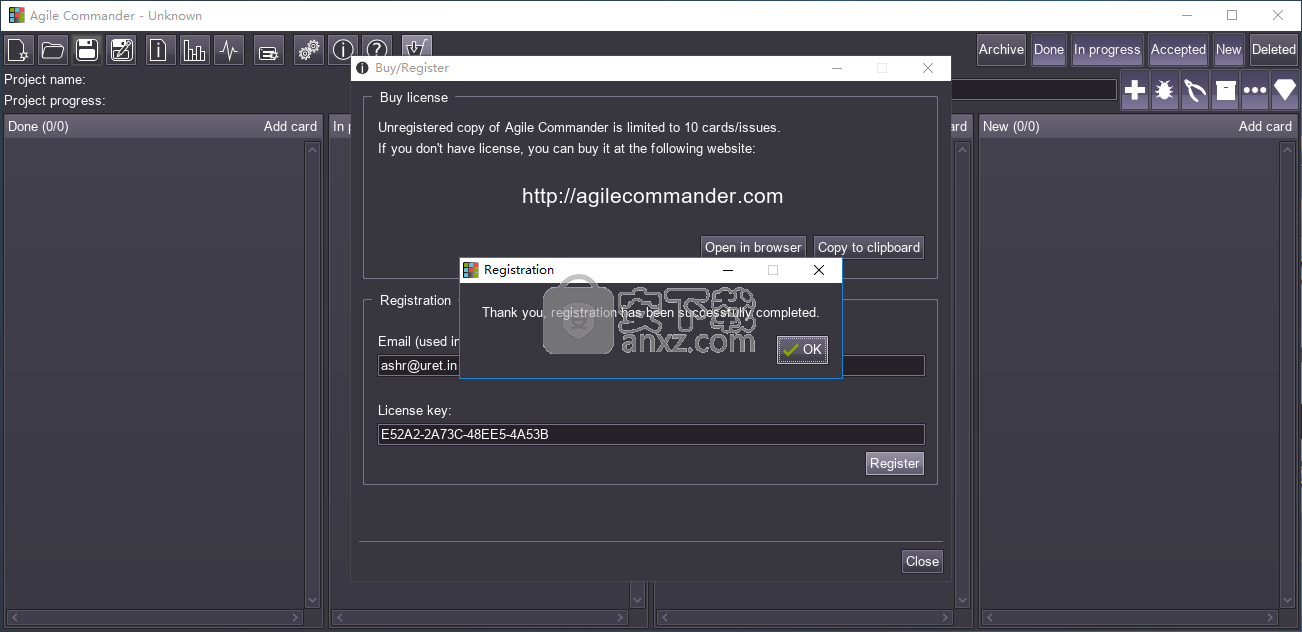The width and height of the screenshot is (1302, 632).
Task: Toggle the bug card type filter
Action: point(1165,91)
